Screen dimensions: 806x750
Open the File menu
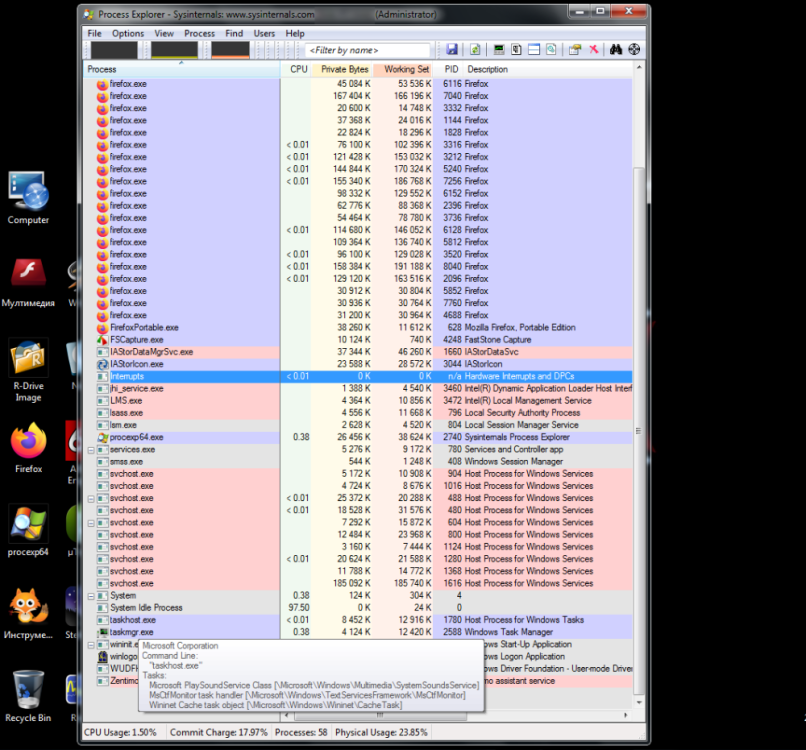95,33
